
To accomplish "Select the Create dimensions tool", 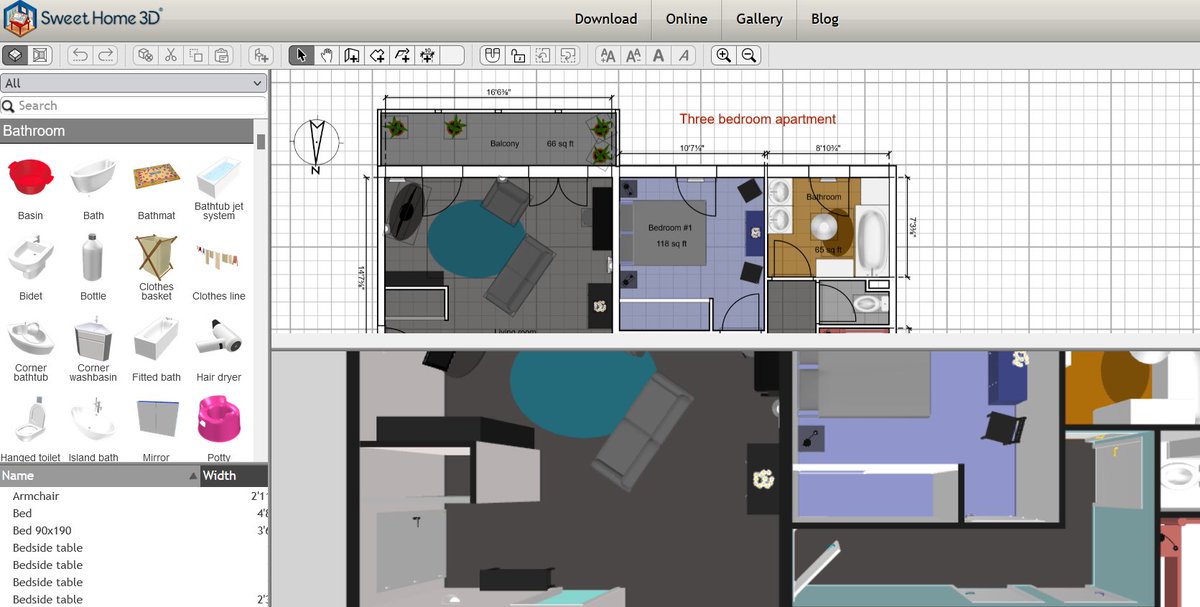I will (427, 55).
